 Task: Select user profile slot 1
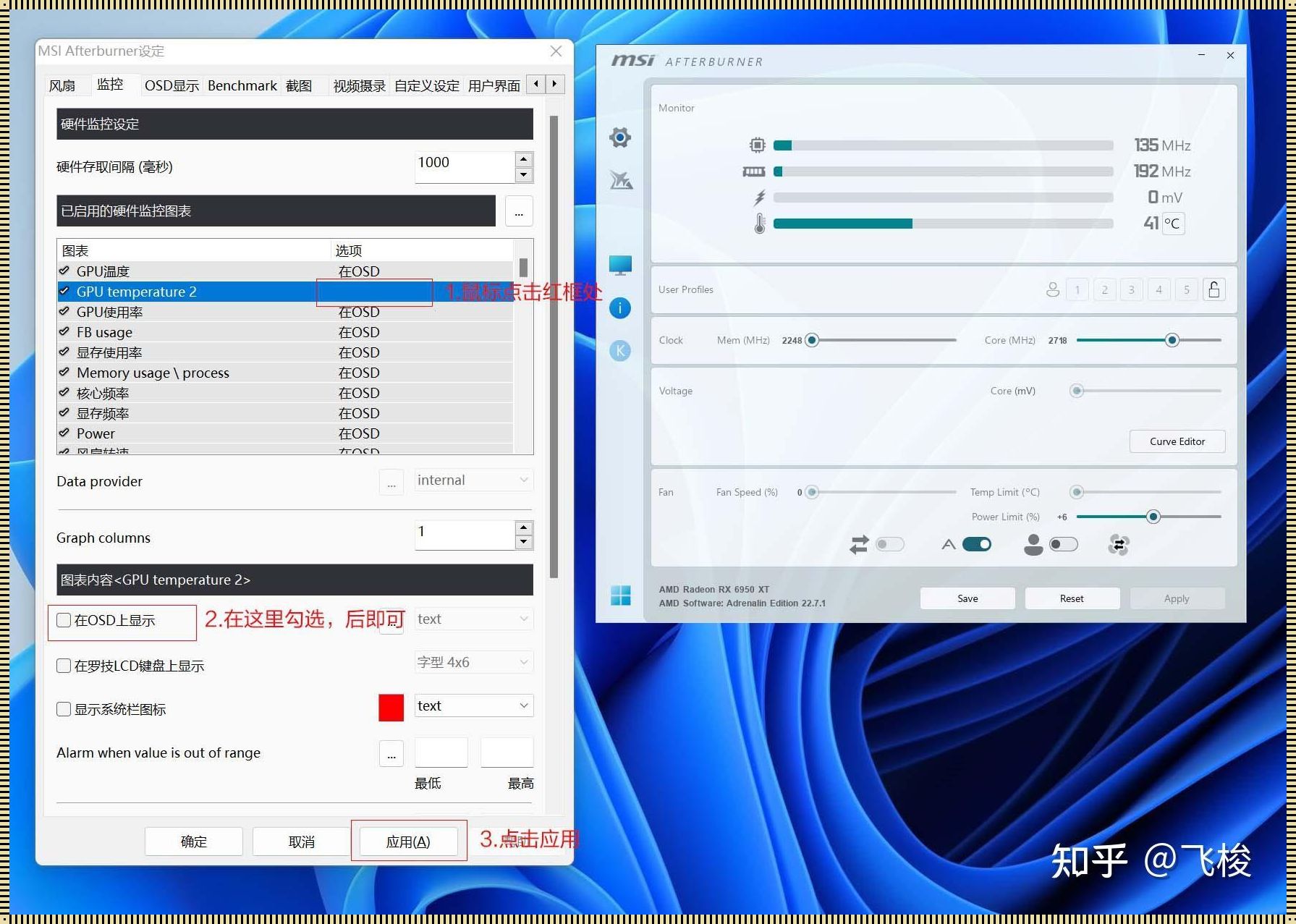1077,289
